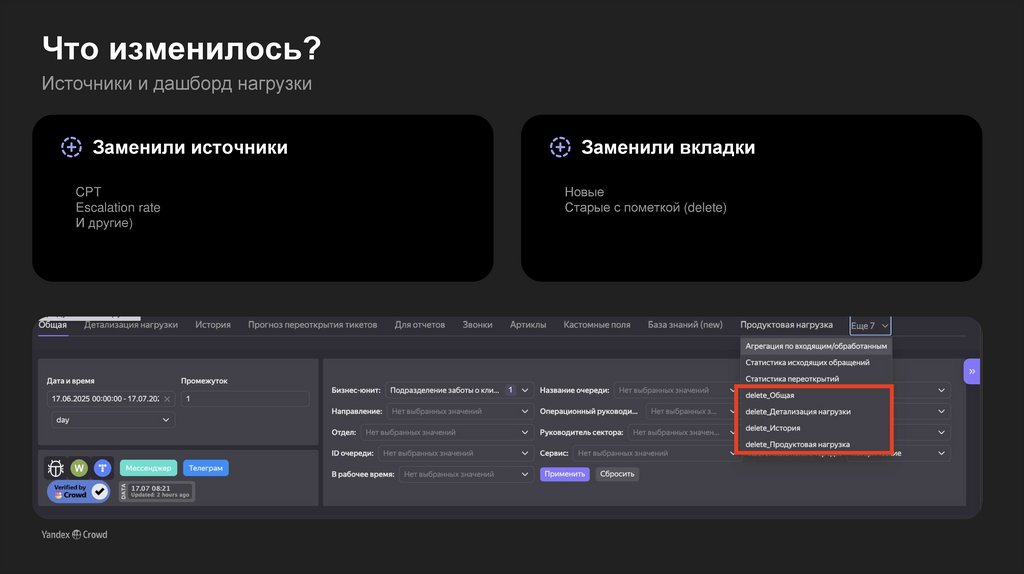Select delete_Продуктовая нагрузка menu item

[816, 444]
